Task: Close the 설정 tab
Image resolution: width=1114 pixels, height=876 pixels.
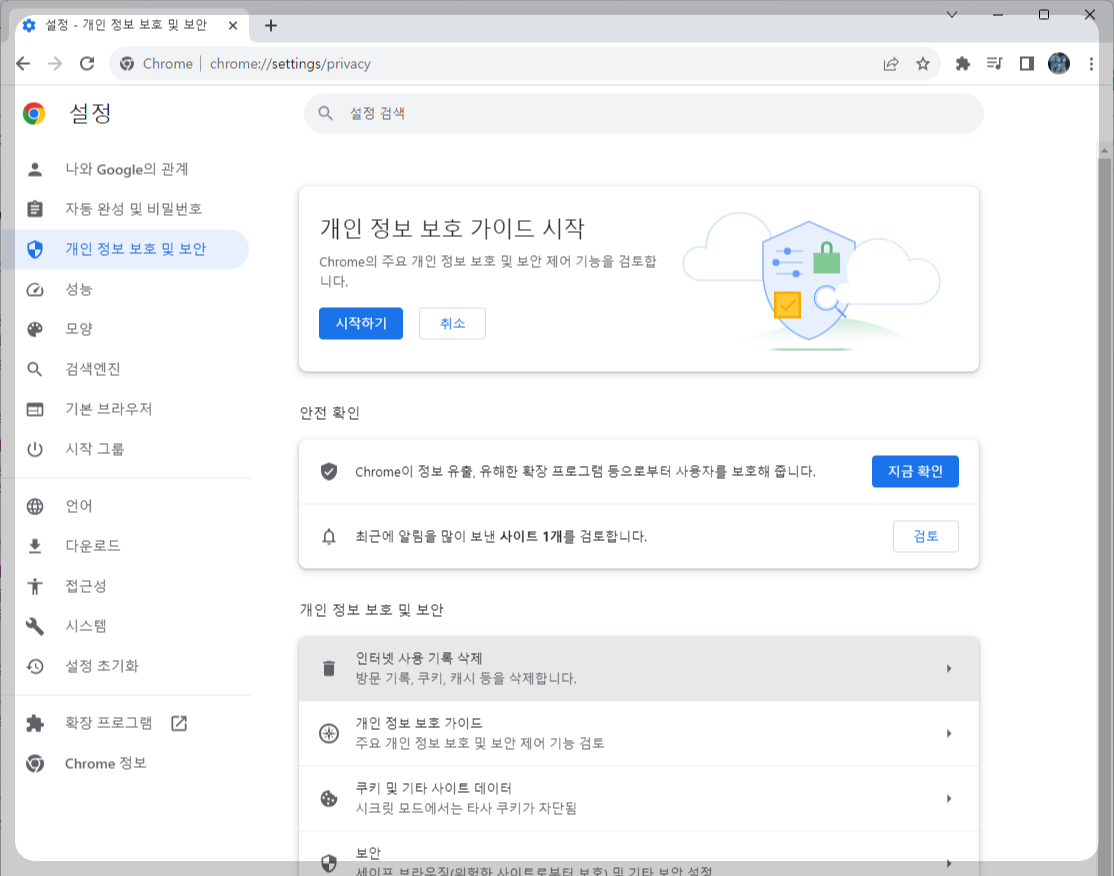Action: (x=232, y=26)
